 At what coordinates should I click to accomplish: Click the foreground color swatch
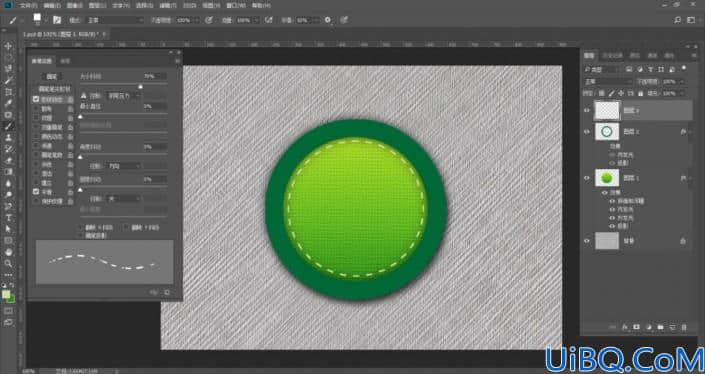coord(6,294)
